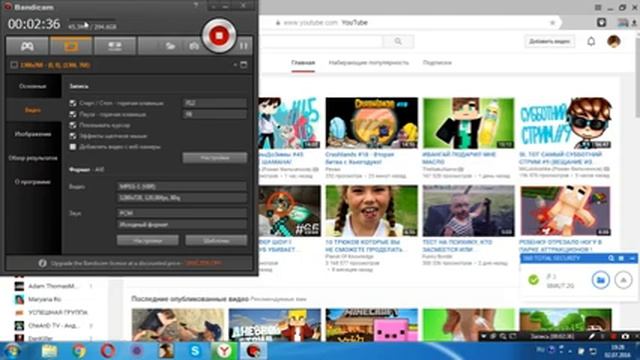The image size is (640, 360).
Task: Toggle Pause hotkey checkbox in Bandicam
Action: coord(73,114)
